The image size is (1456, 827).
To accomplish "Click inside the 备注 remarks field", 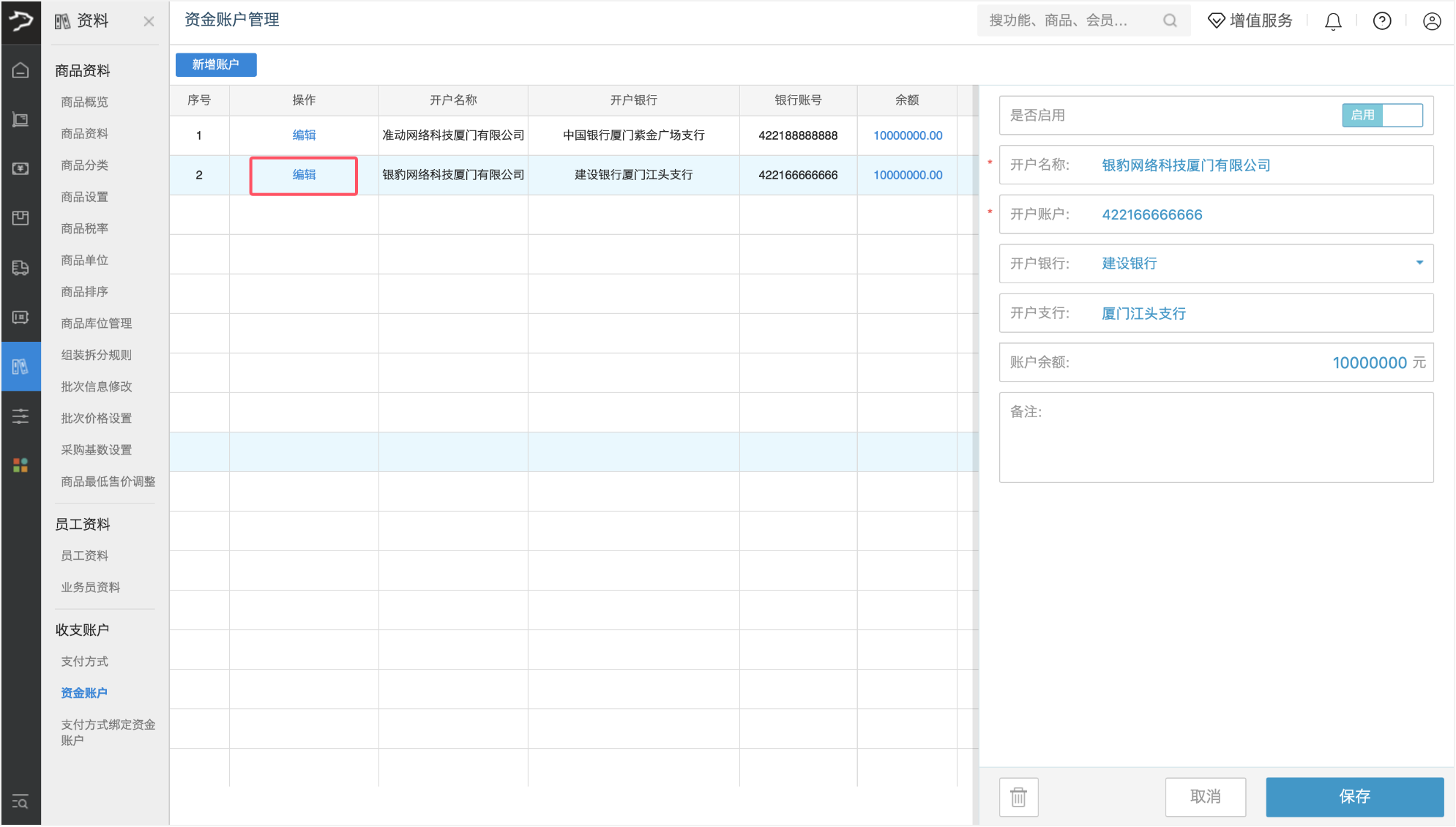I will point(1215,437).
